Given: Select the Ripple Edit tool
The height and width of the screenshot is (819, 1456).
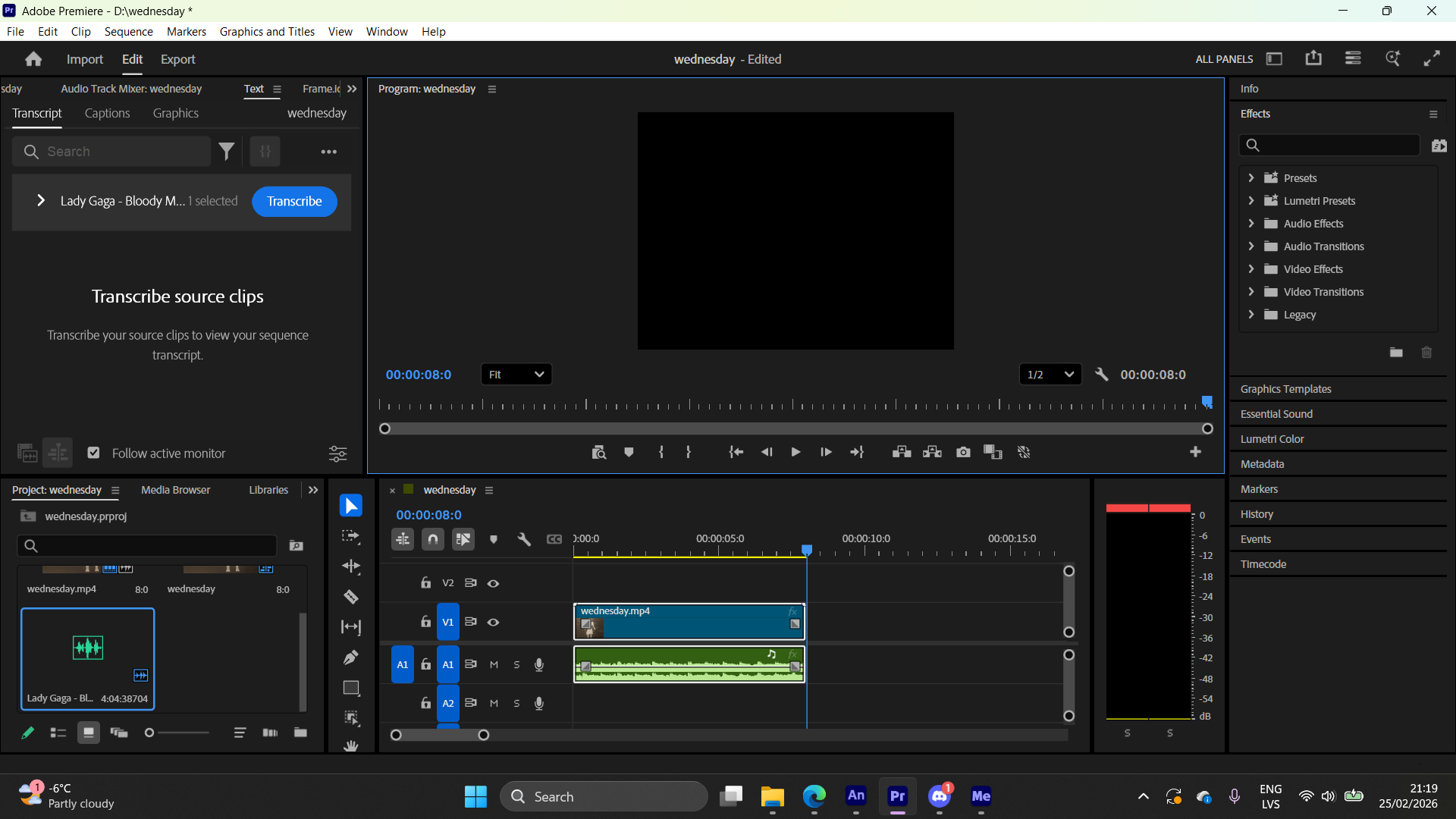Looking at the screenshot, I should (x=350, y=566).
